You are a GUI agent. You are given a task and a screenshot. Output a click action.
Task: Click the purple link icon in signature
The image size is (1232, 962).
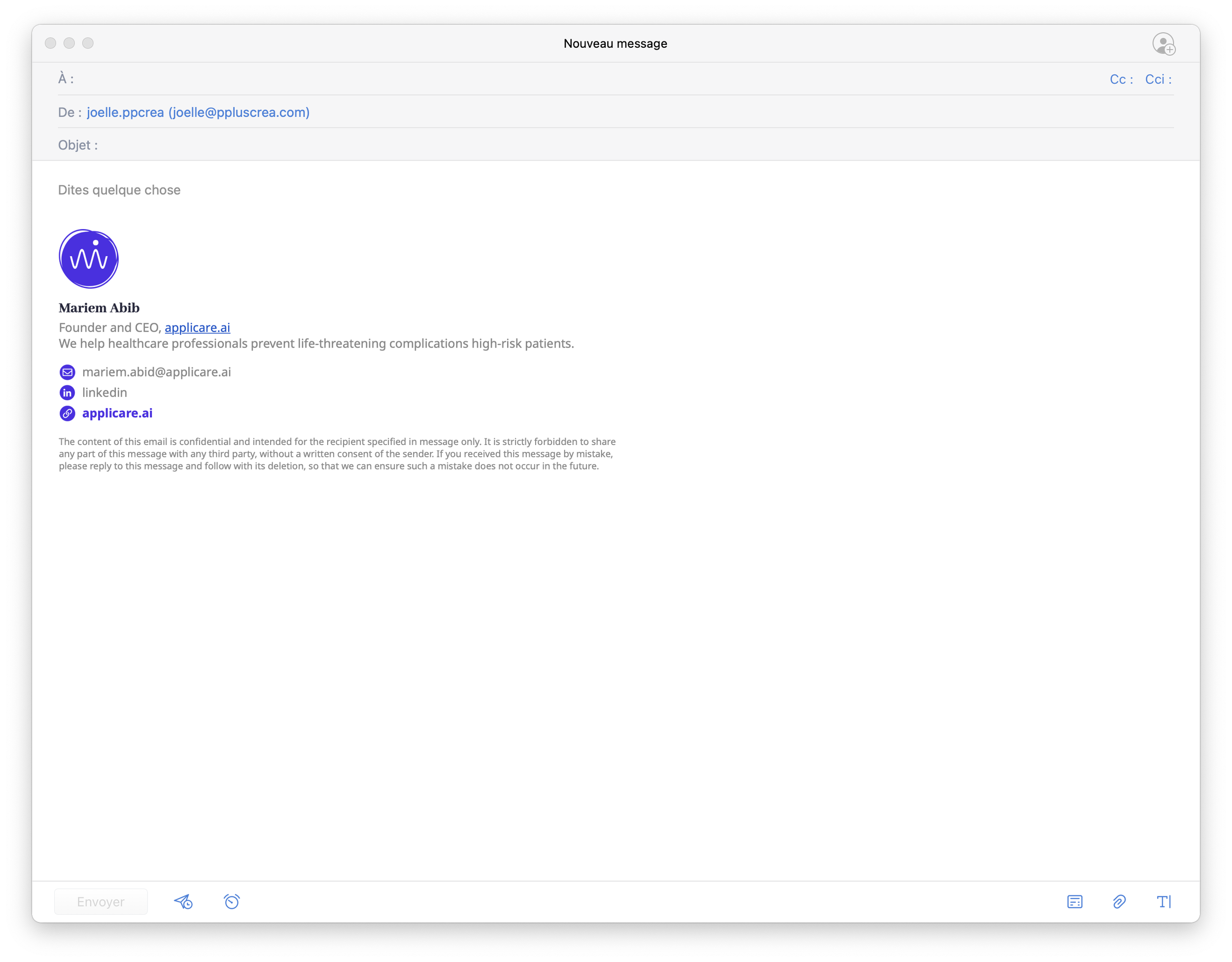[67, 413]
